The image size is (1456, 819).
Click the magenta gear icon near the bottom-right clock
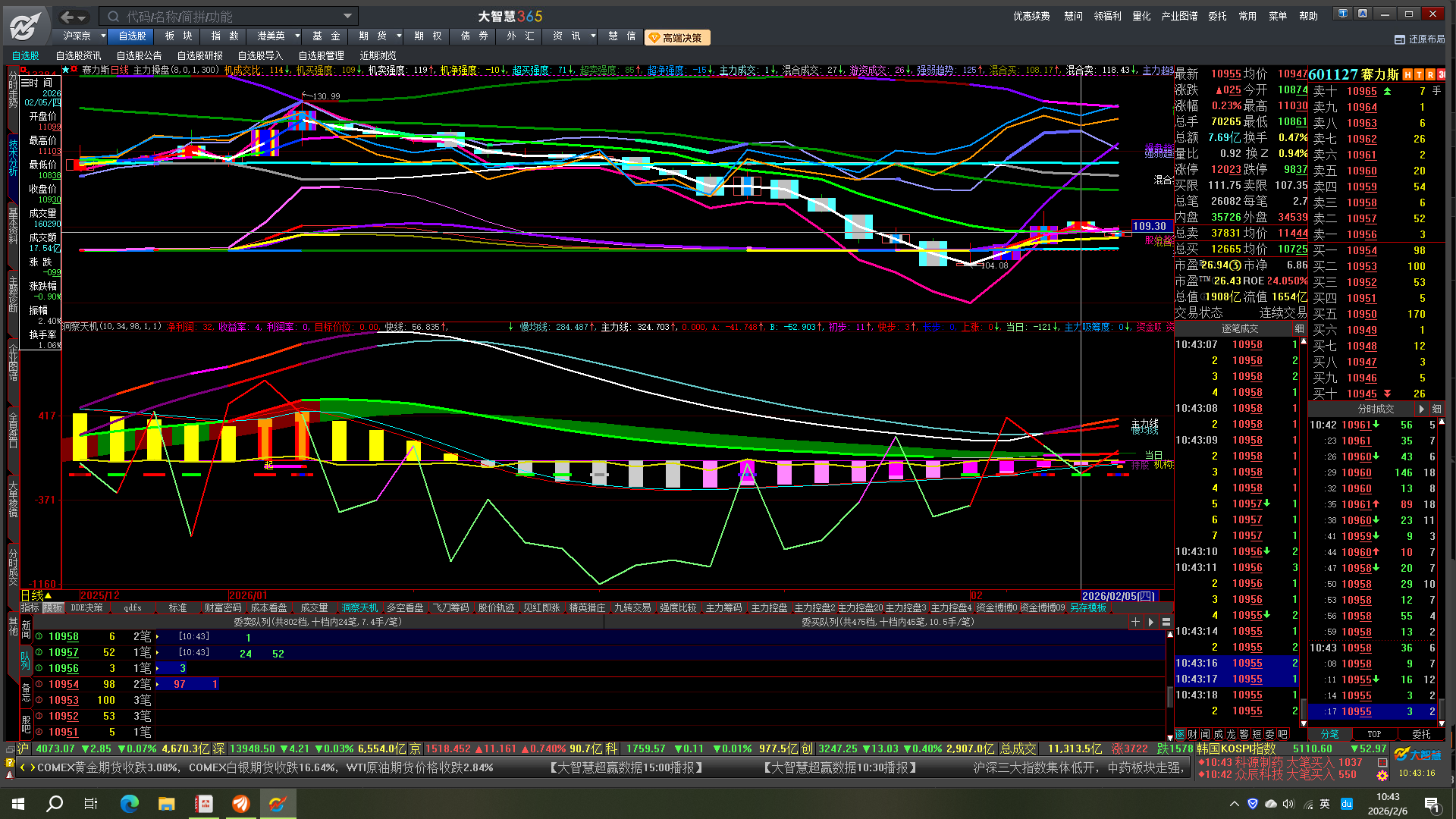1382,775
